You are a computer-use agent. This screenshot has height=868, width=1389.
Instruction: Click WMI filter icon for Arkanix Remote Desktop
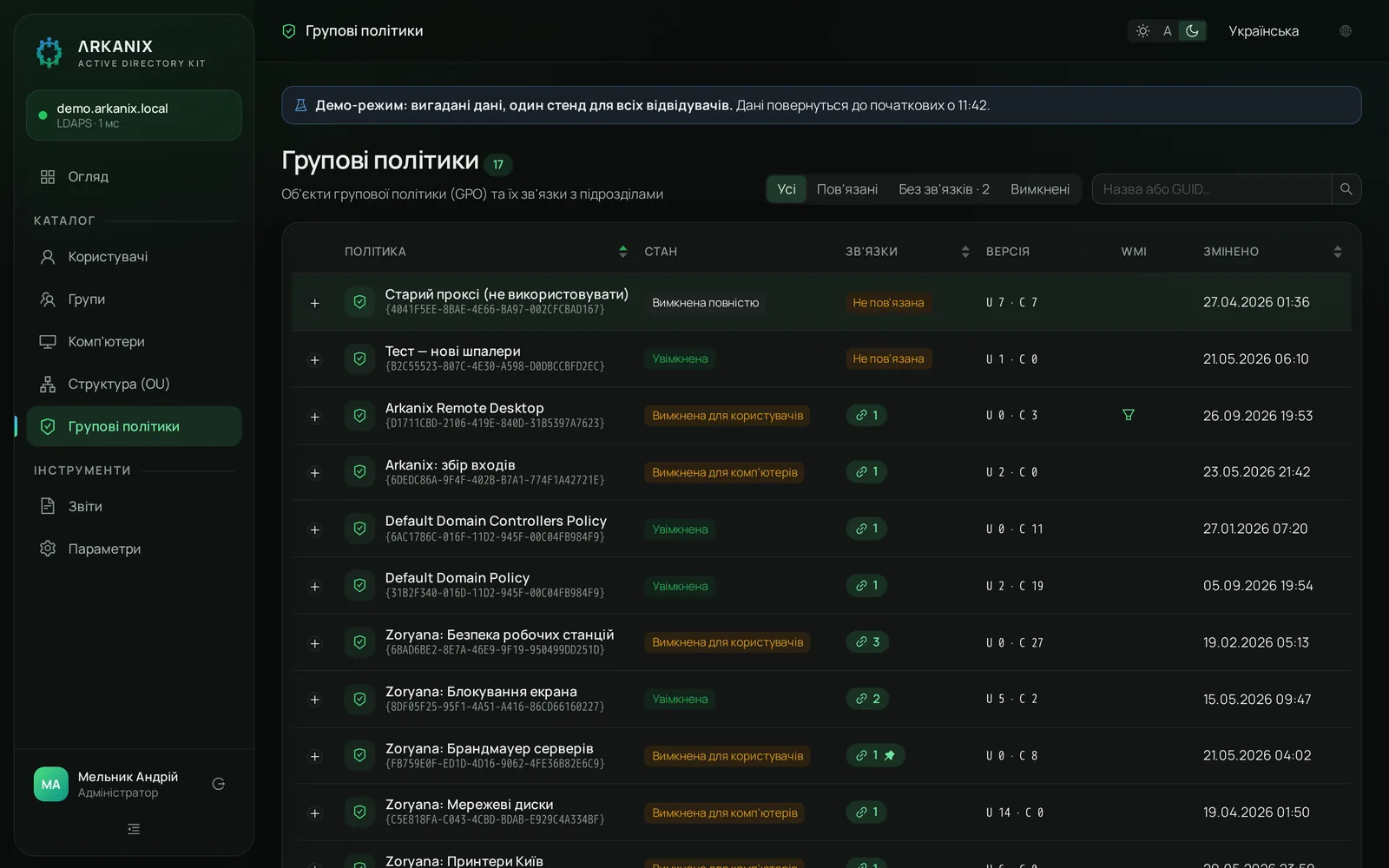pos(1129,415)
